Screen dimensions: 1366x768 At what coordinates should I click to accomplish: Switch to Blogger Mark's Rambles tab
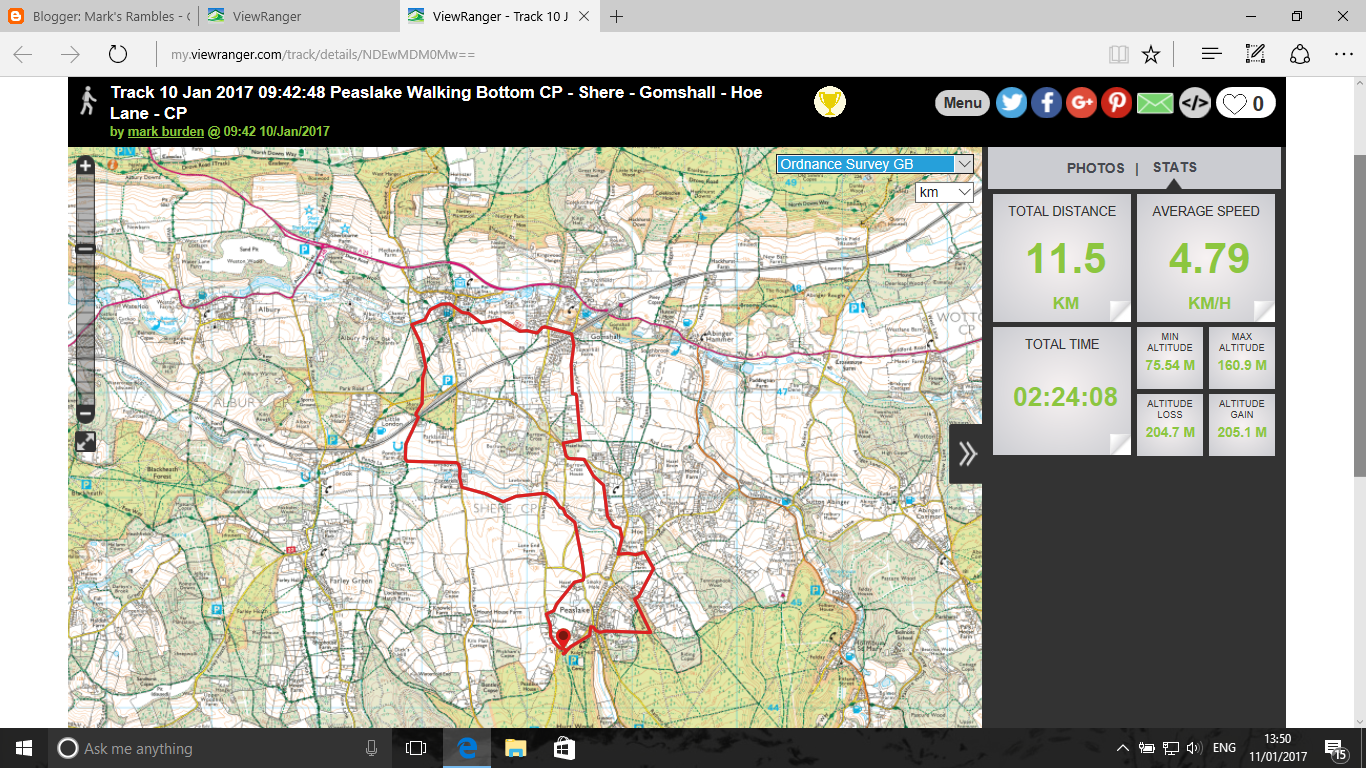tap(98, 16)
